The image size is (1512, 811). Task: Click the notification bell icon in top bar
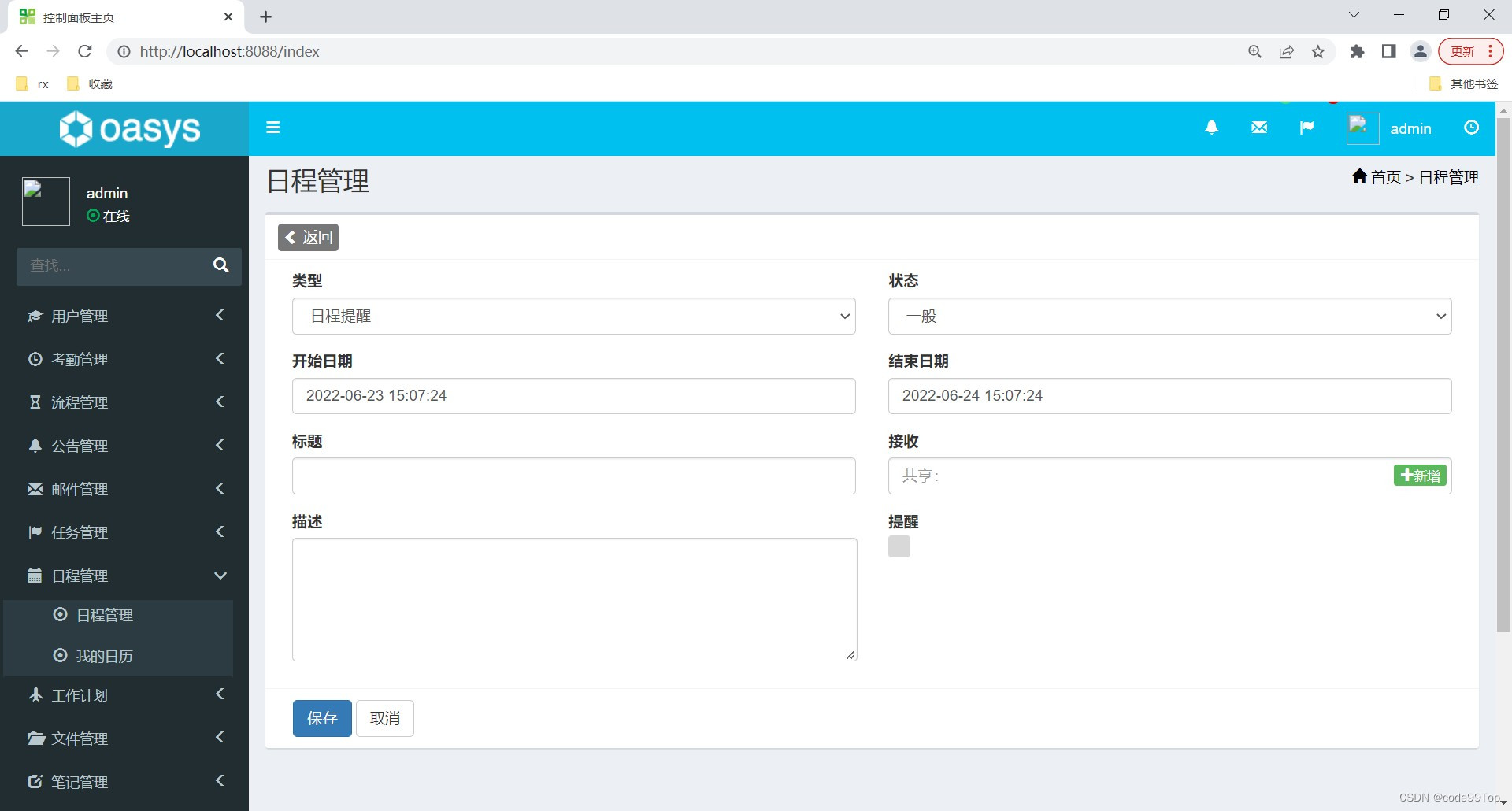1212,127
